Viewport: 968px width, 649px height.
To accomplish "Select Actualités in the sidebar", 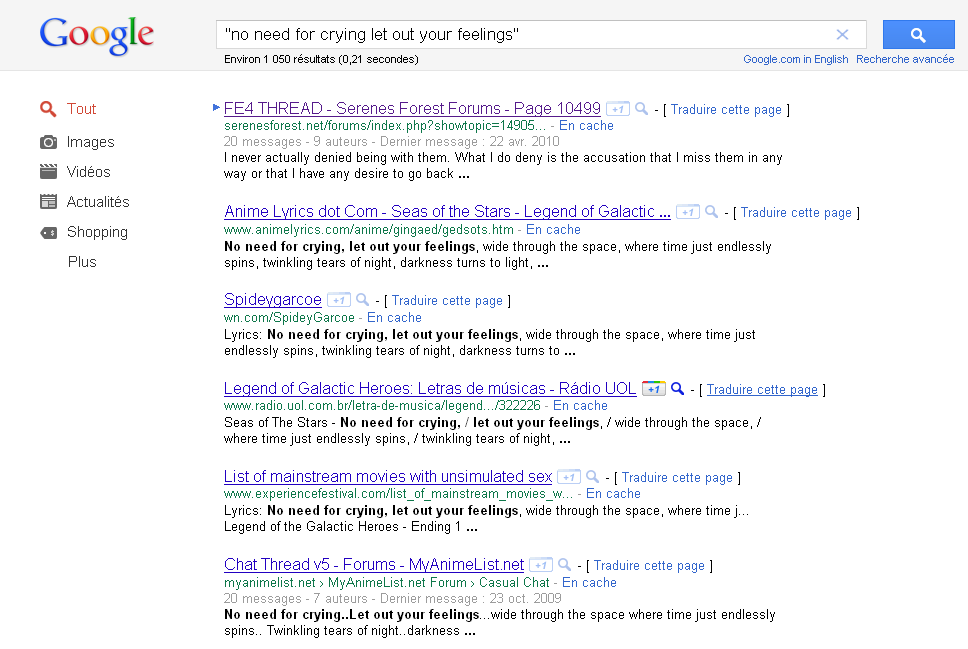I will [x=98, y=202].
